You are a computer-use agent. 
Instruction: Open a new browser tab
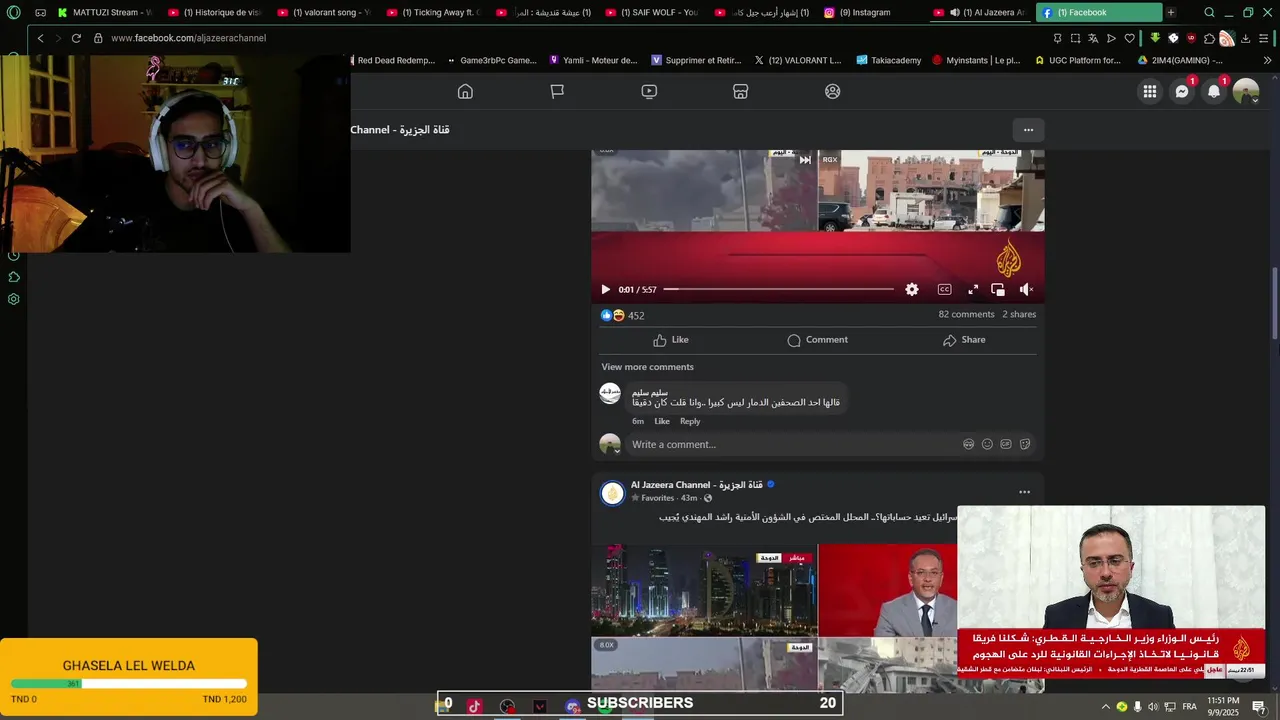click(x=1171, y=13)
